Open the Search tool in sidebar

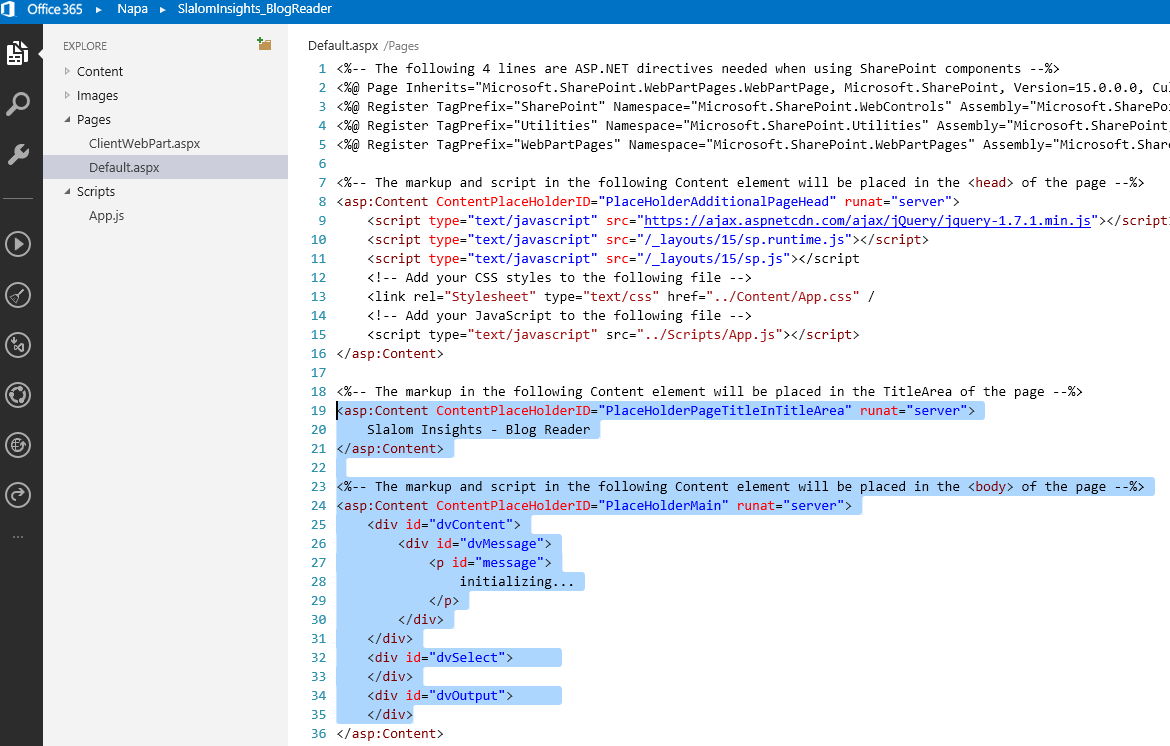coord(18,104)
